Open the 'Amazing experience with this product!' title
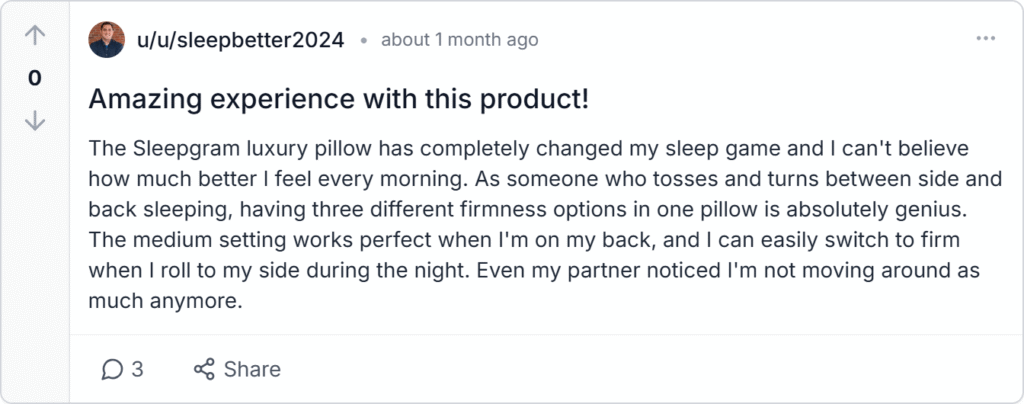This screenshot has width=1024, height=404. pos(338,99)
